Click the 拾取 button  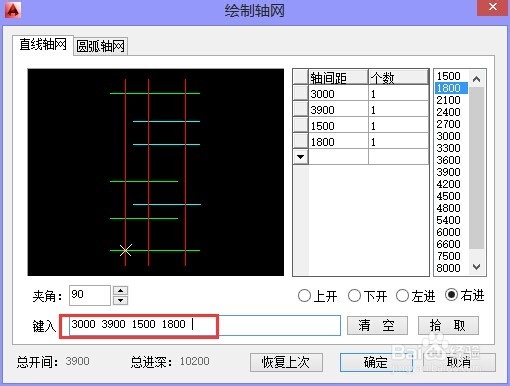[x=448, y=325]
